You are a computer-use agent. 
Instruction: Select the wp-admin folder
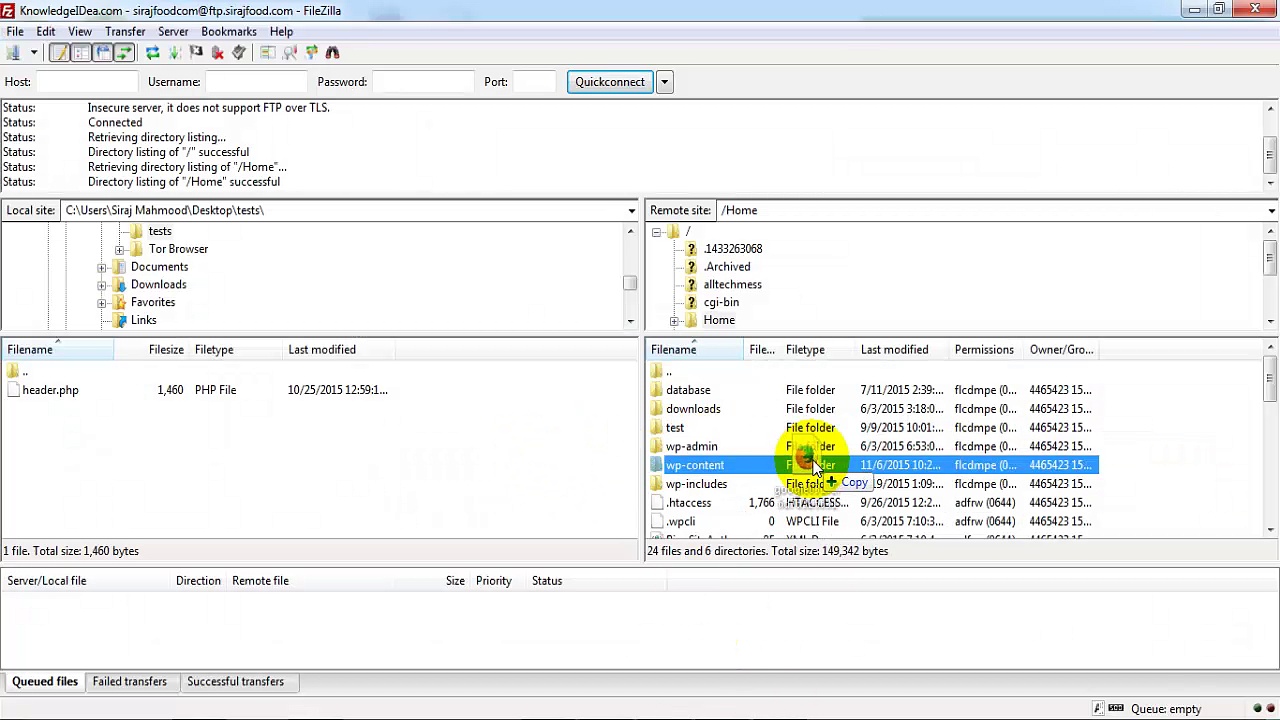[x=691, y=447]
